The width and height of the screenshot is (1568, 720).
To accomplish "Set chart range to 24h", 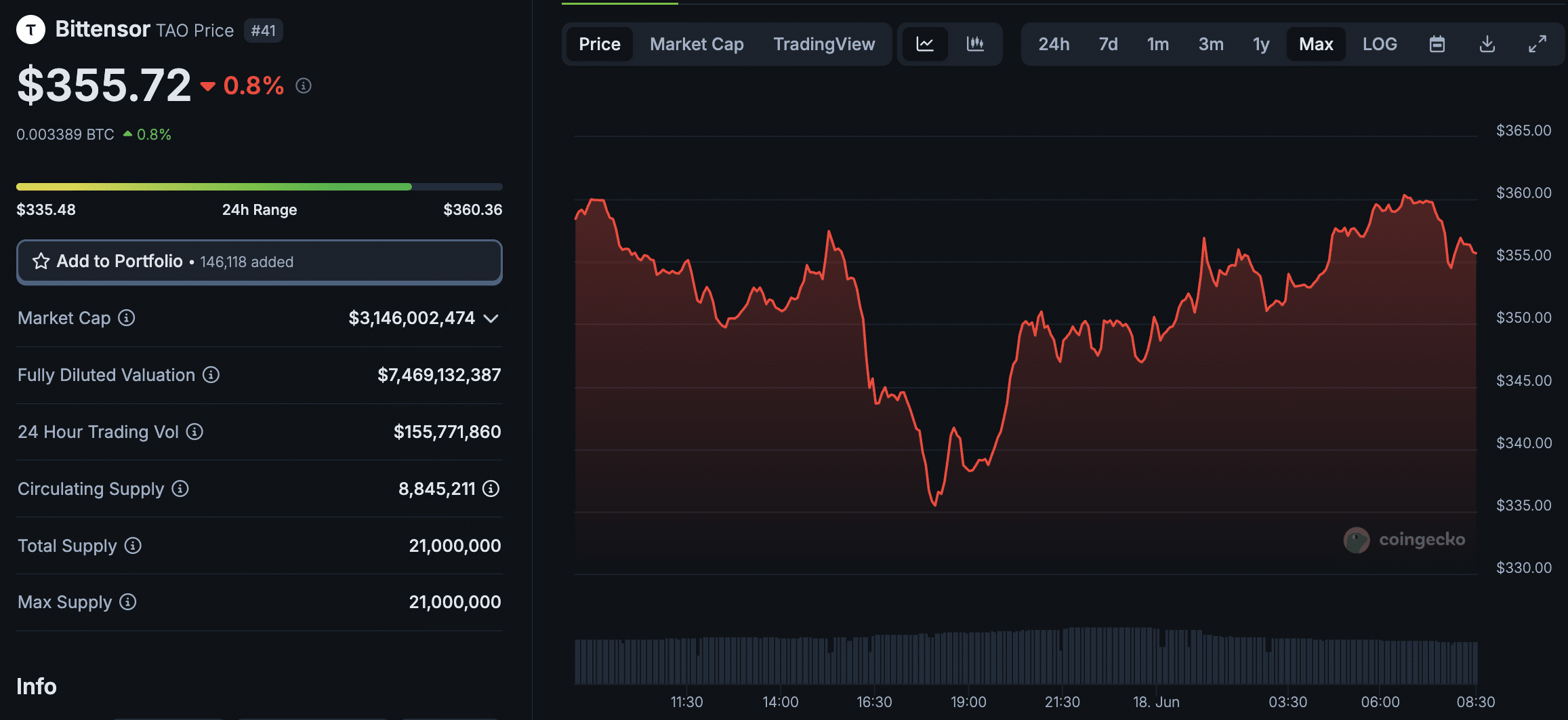I will [1054, 44].
